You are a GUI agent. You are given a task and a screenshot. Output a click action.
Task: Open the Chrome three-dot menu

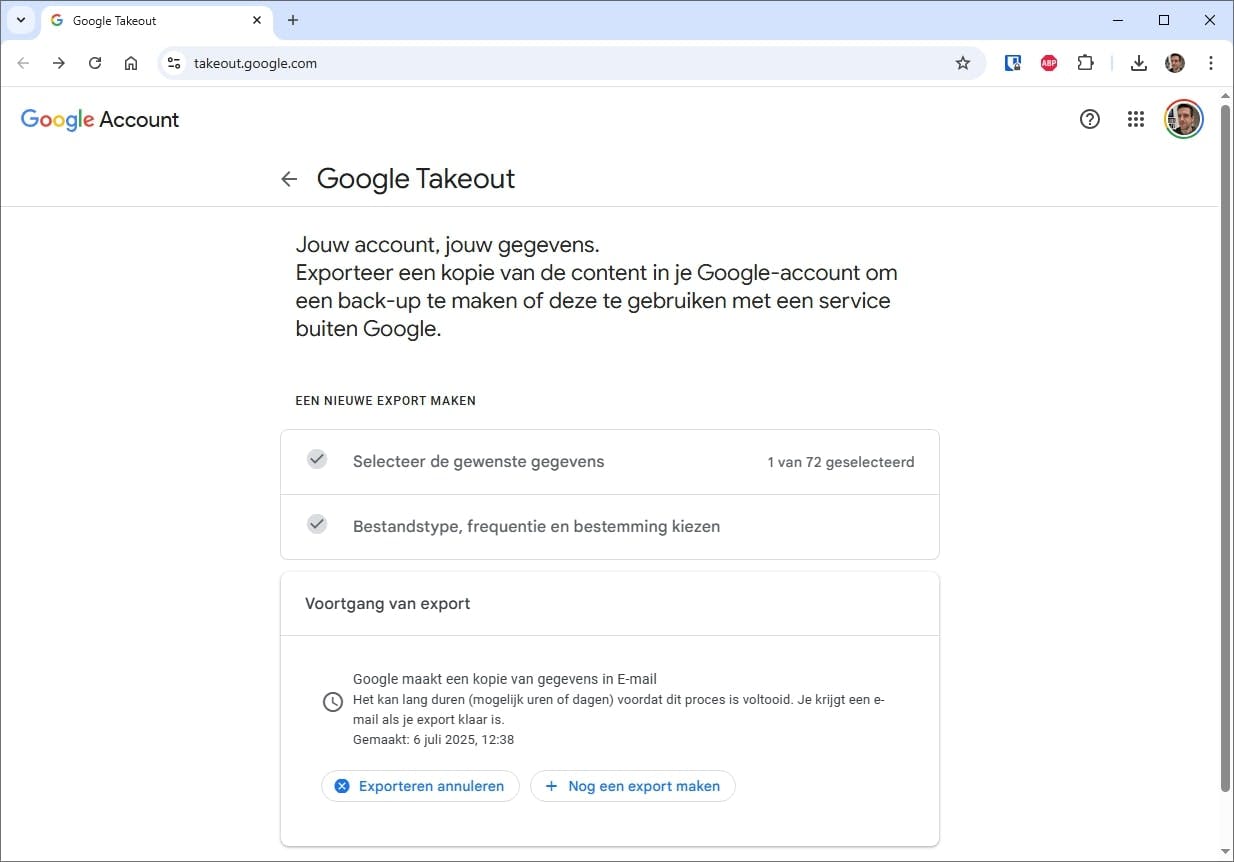click(x=1211, y=63)
